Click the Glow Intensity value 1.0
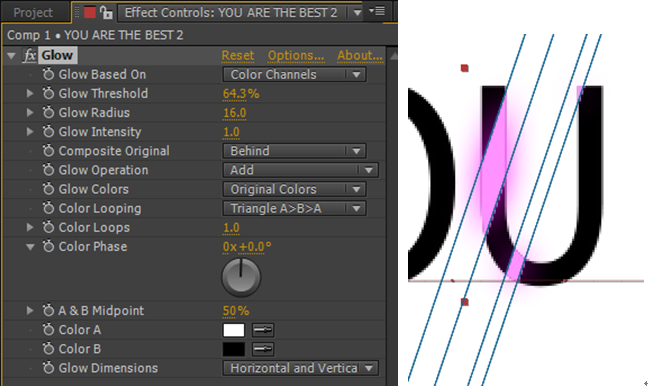Screen dimensions: 648x386 coord(231,132)
